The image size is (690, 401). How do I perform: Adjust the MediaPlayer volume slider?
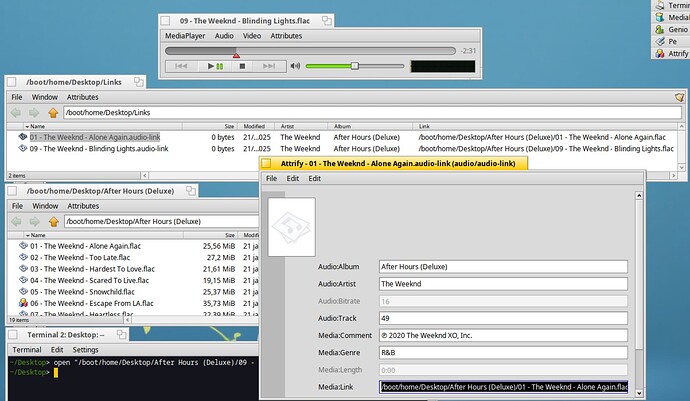(x=355, y=66)
